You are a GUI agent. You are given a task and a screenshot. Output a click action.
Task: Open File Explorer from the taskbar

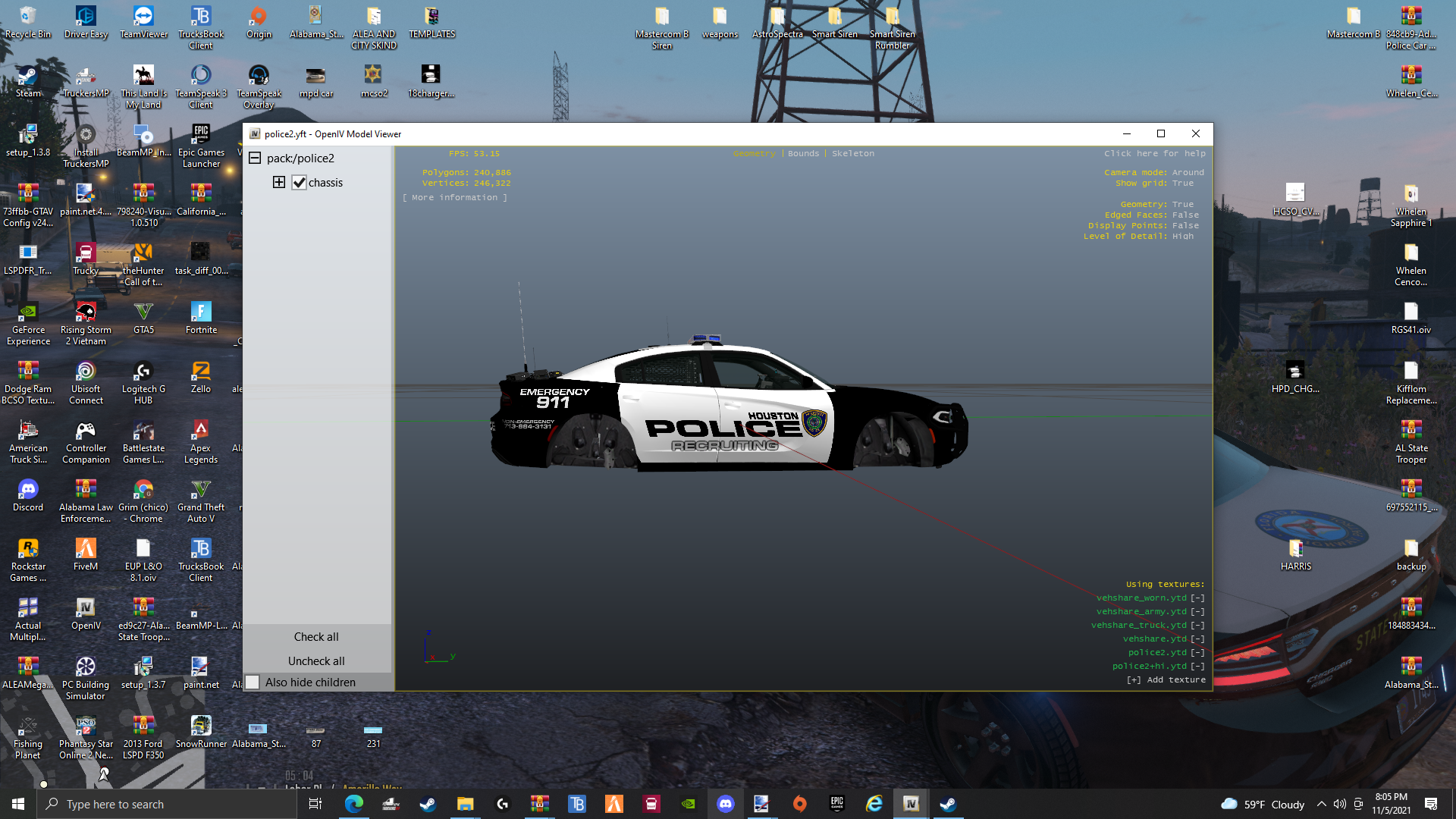[x=465, y=804]
